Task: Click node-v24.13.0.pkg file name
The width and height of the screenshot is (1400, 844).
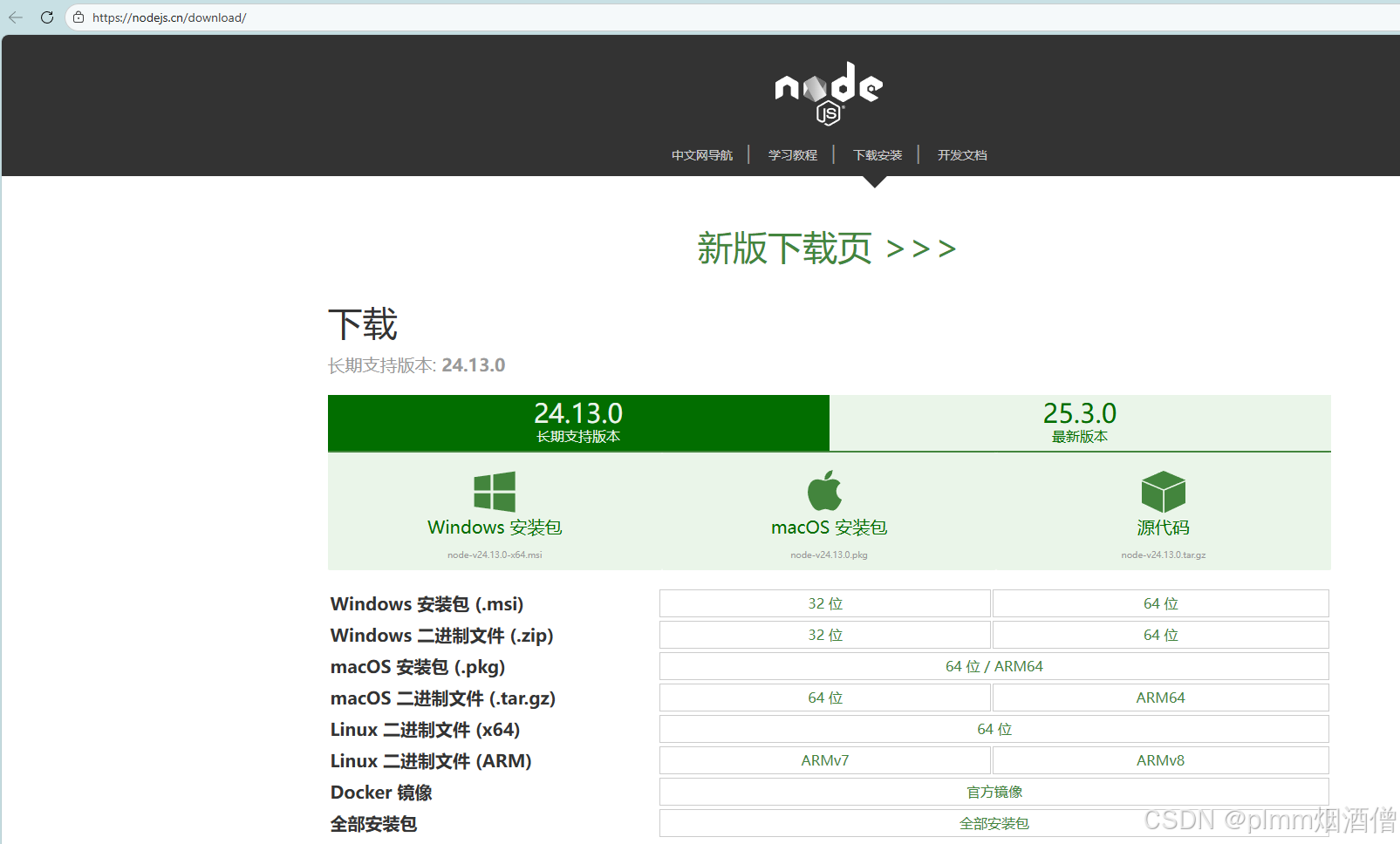Action: coord(829,555)
